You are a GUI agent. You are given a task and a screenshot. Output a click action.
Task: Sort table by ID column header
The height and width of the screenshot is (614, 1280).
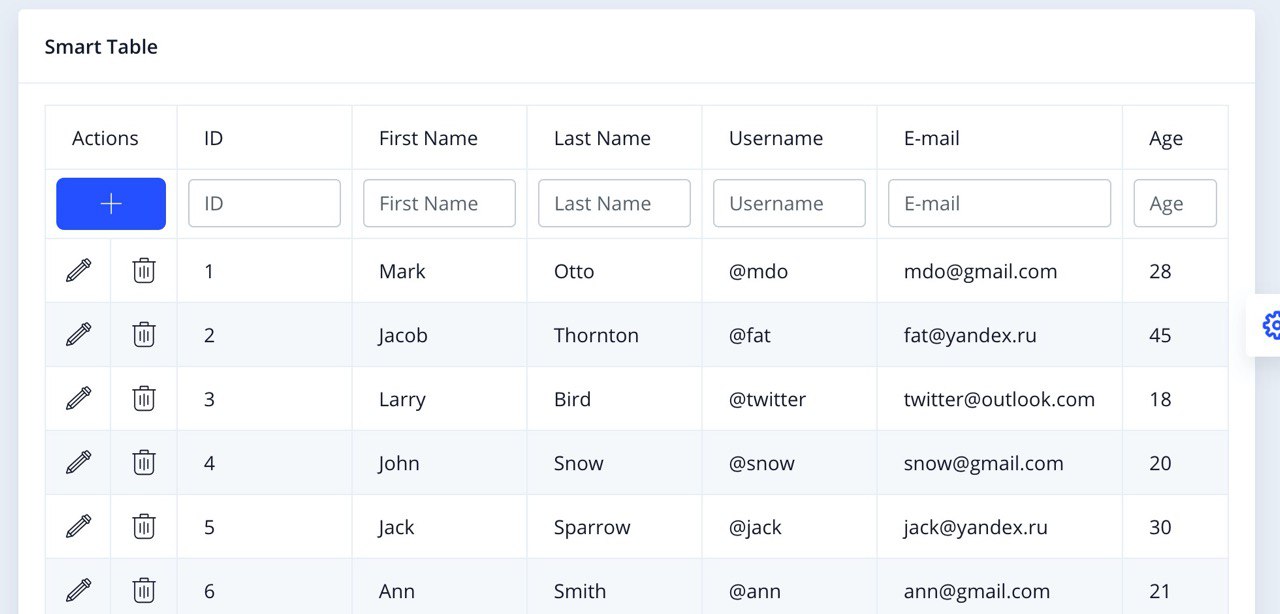click(213, 139)
